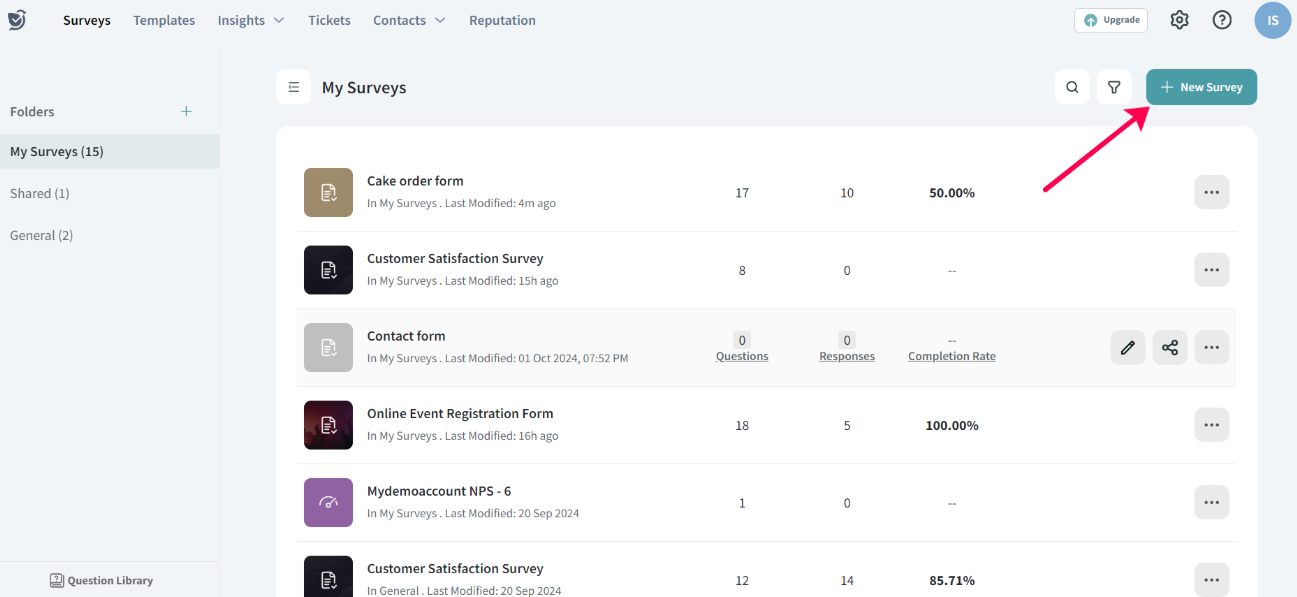Image resolution: width=1297 pixels, height=597 pixels.
Task: Go to the Surveys tab
Action: 87,20
